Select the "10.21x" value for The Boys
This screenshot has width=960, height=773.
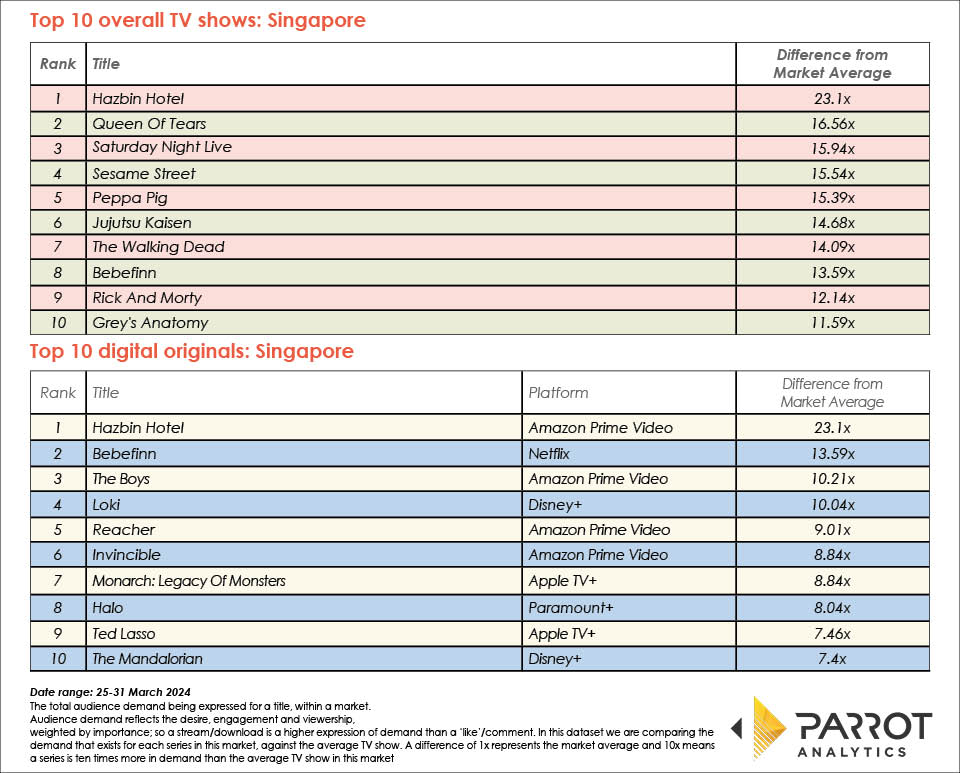(x=833, y=479)
